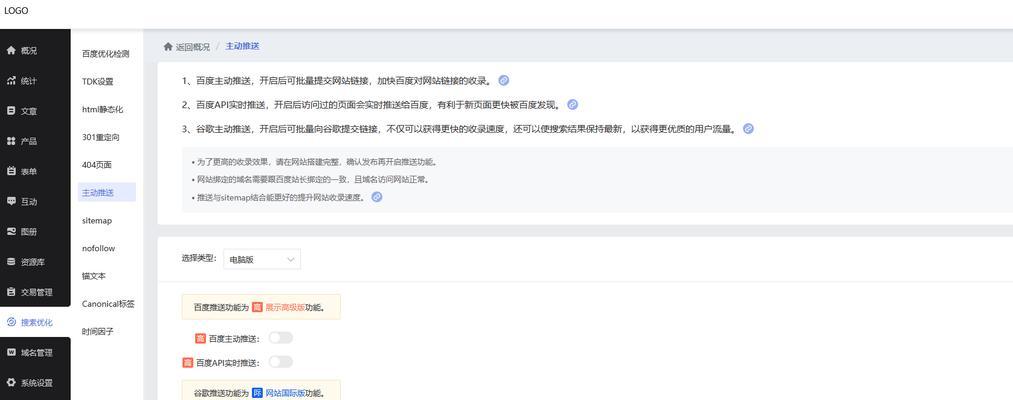The width and height of the screenshot is (1013, 400).
Task: Open link icon after 百度主动推送 description
Action: point(504,81)
